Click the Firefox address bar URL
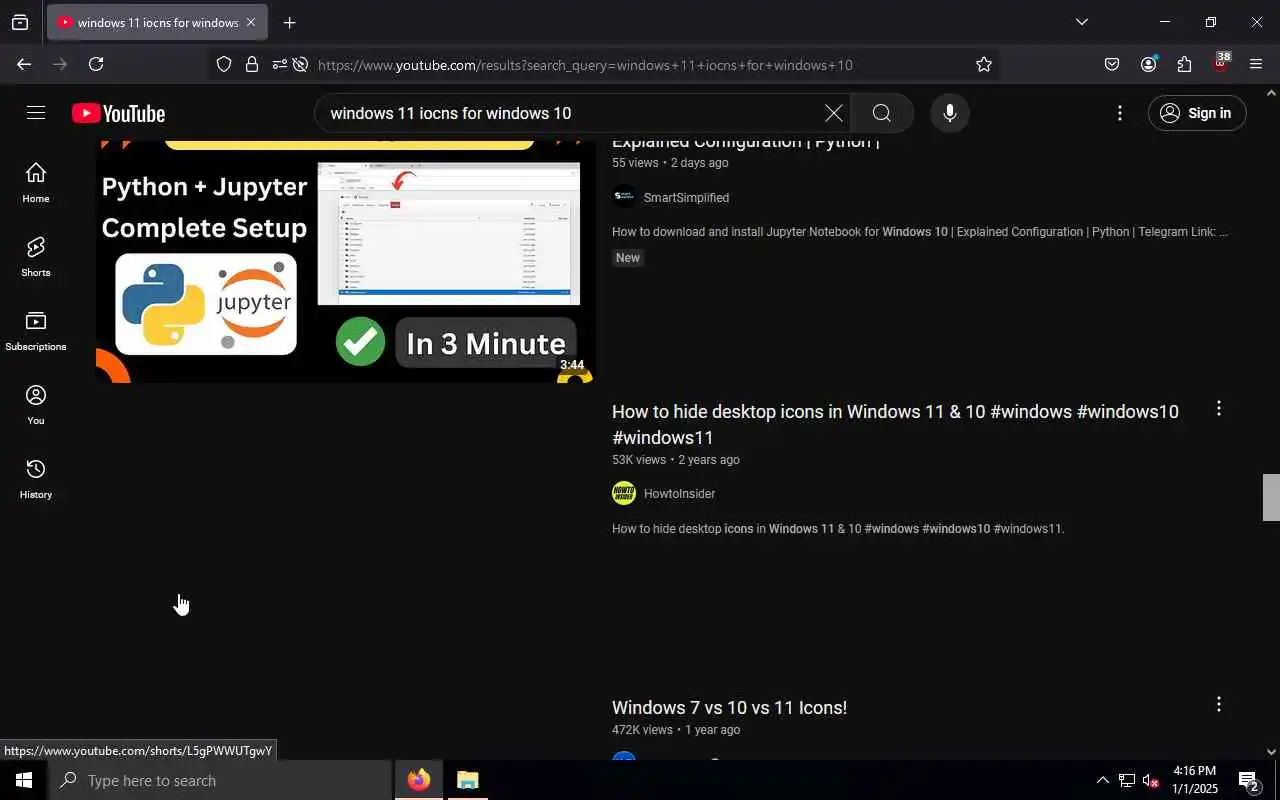The height and width of the screenshot is (800, 1280). coord(585,65)
